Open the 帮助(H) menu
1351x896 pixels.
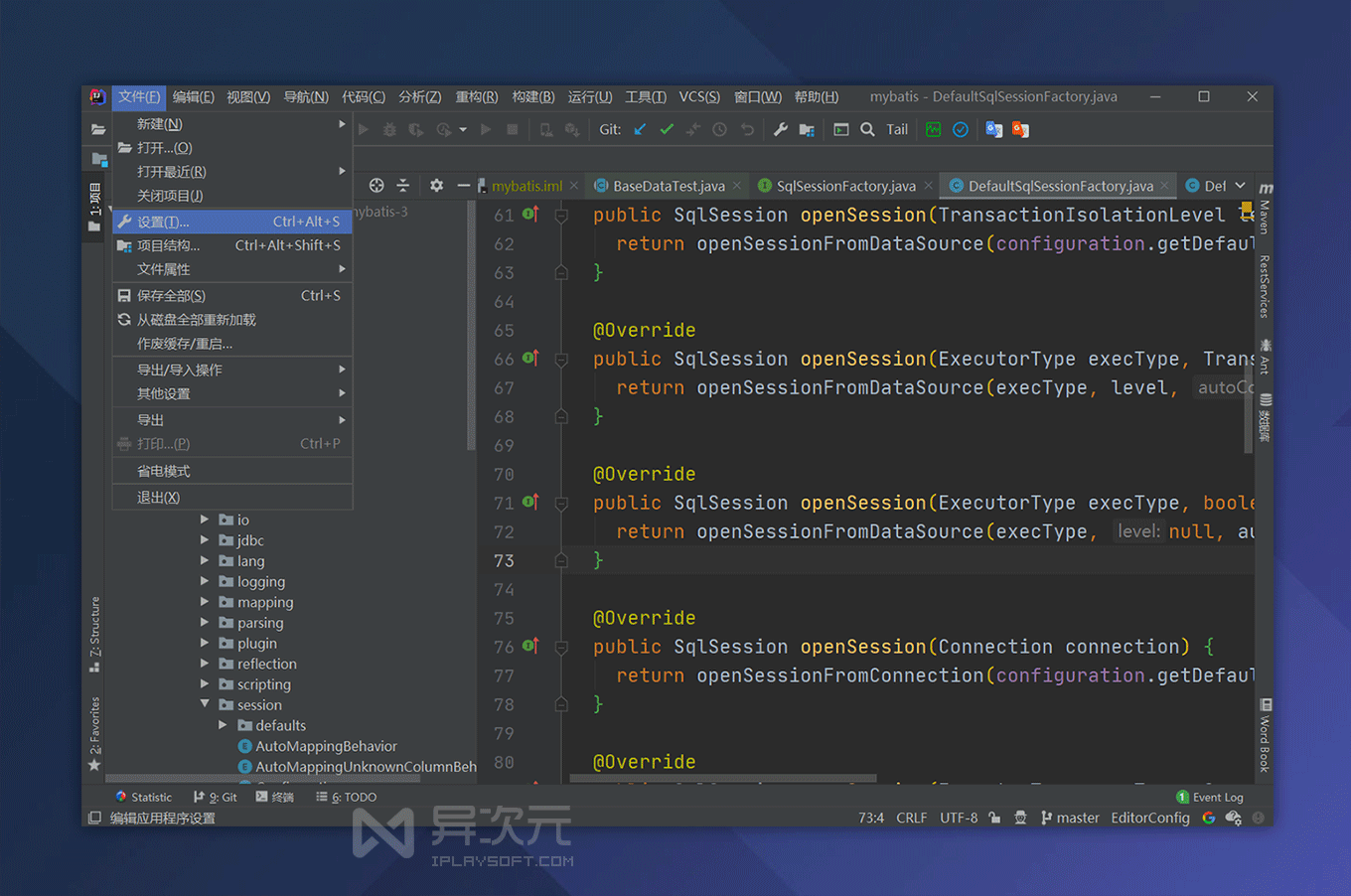point(814,96)
